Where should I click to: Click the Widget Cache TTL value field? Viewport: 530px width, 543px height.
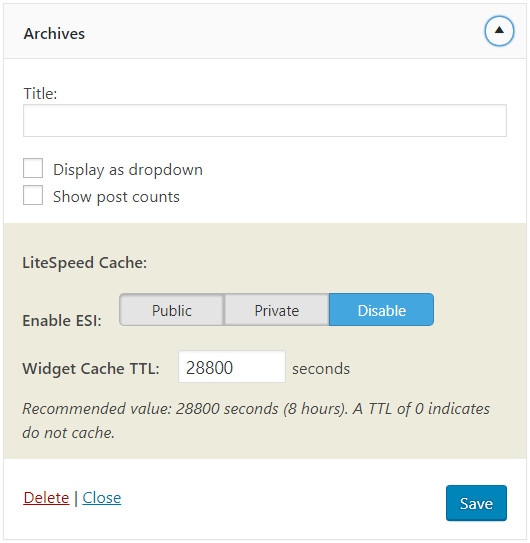coord(232,367)
